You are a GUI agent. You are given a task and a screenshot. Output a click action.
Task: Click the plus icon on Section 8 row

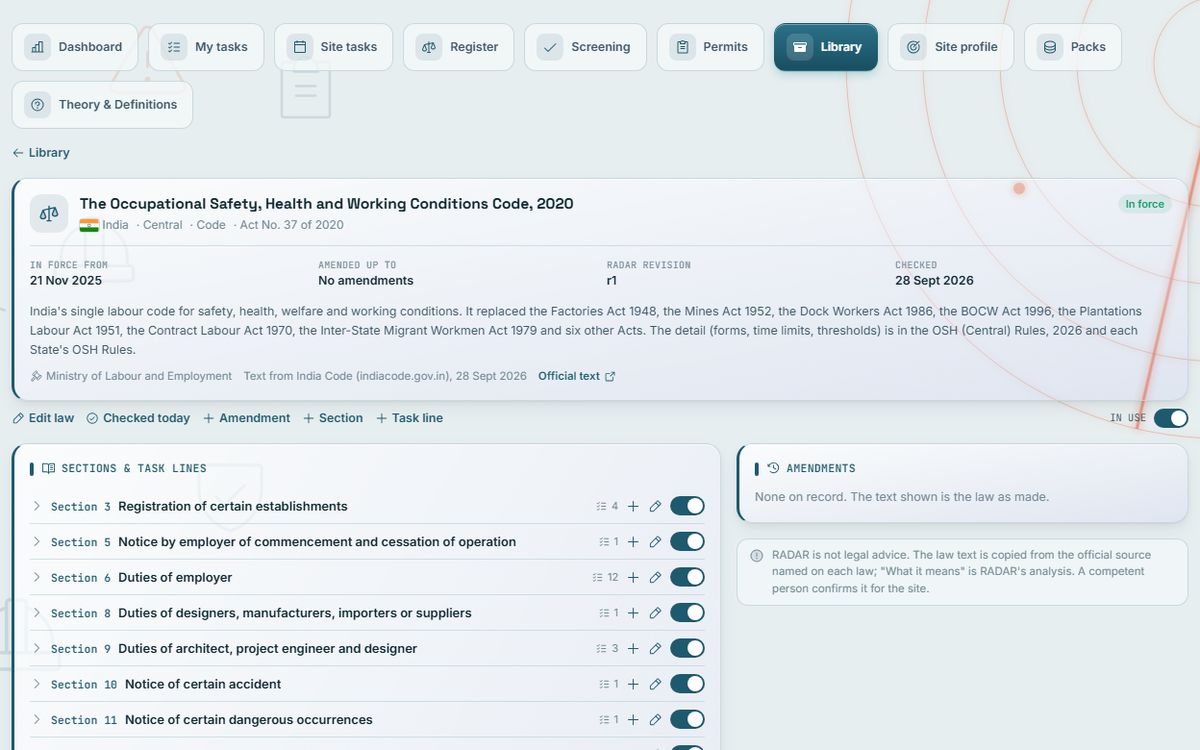click(633, 613)
